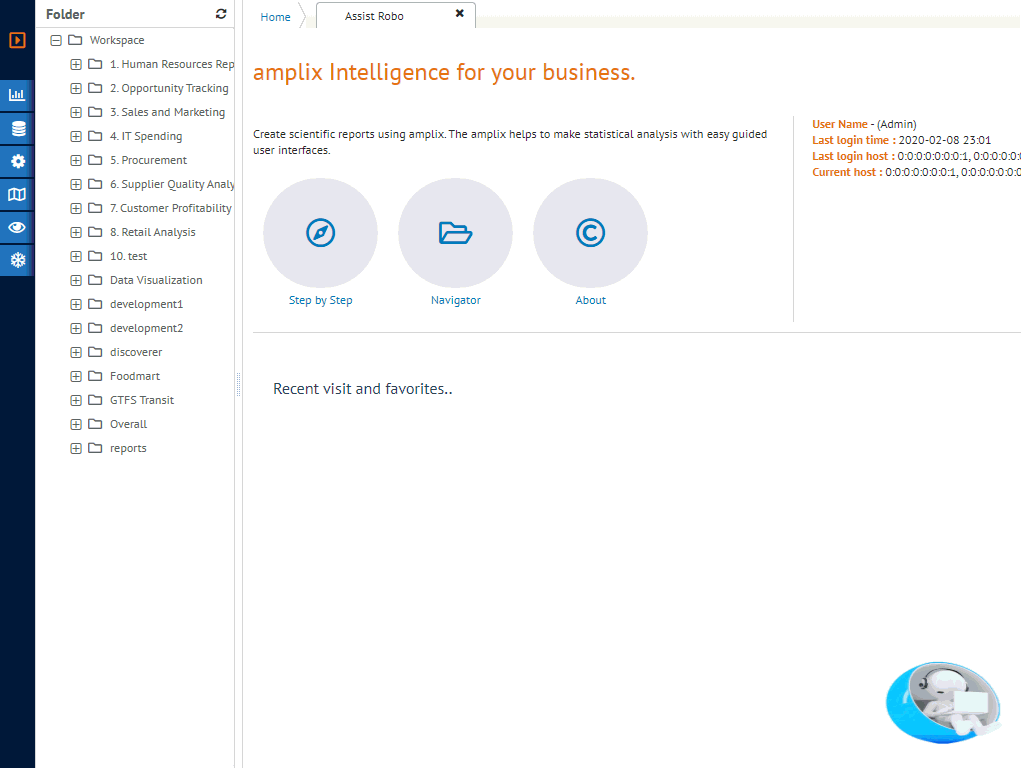Collapse the Workspace tree node
Viewport: 1024px width, 768px height.
click(56, 40)
